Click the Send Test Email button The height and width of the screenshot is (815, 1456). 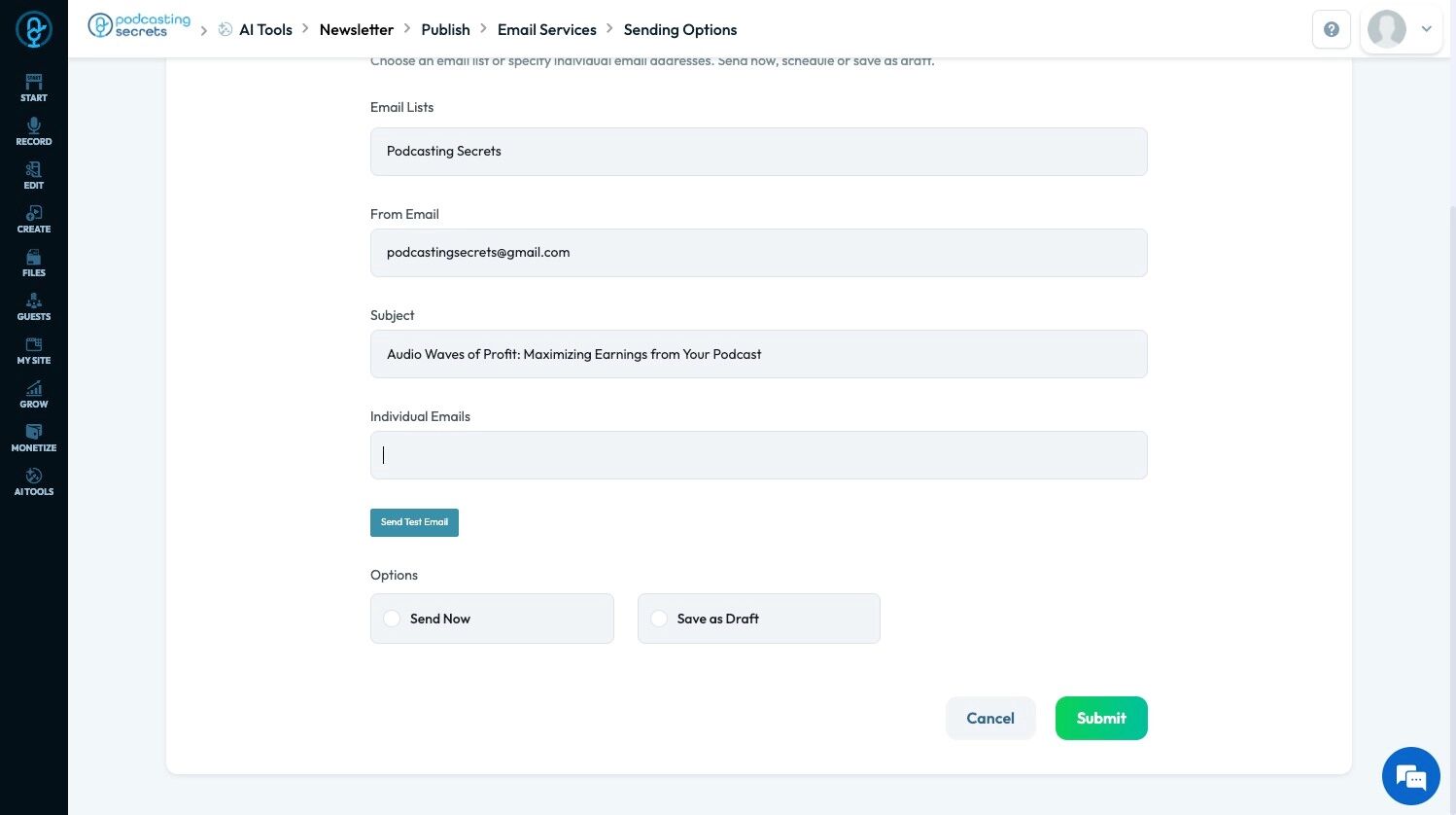point(414,522)
